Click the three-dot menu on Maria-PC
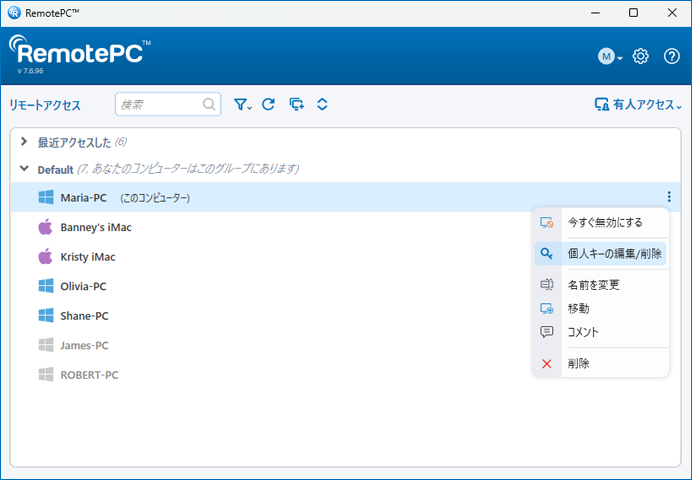This screenshot has width=692, height=480. [669, 197]
